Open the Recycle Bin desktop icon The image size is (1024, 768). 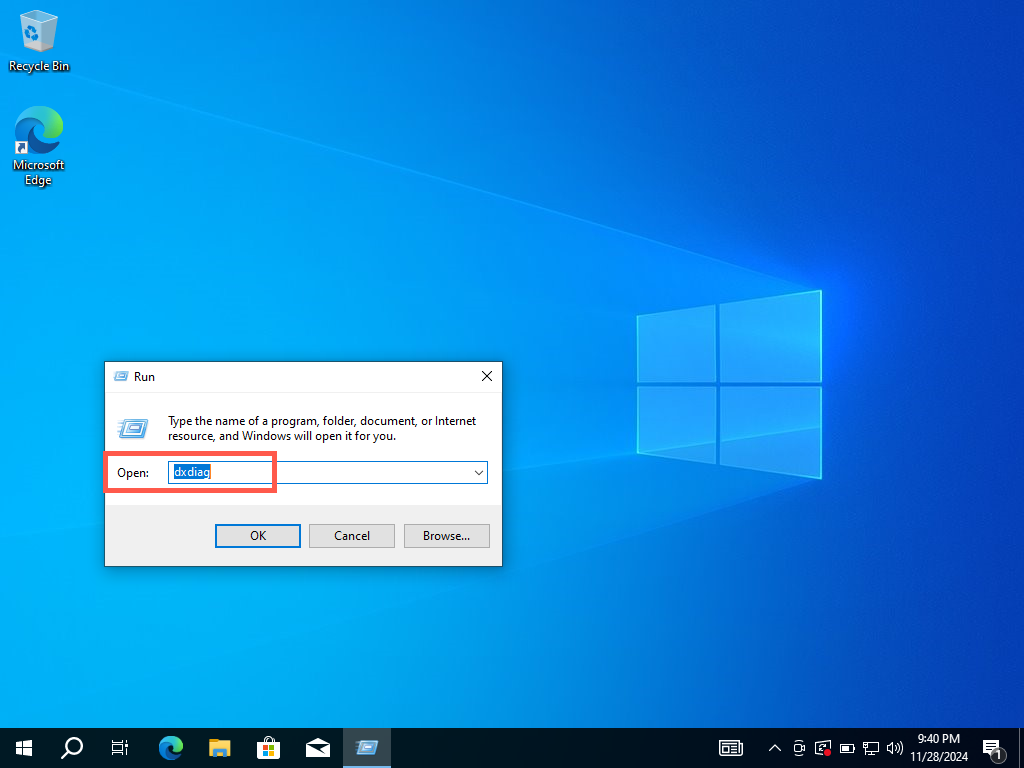coord(39,40)
